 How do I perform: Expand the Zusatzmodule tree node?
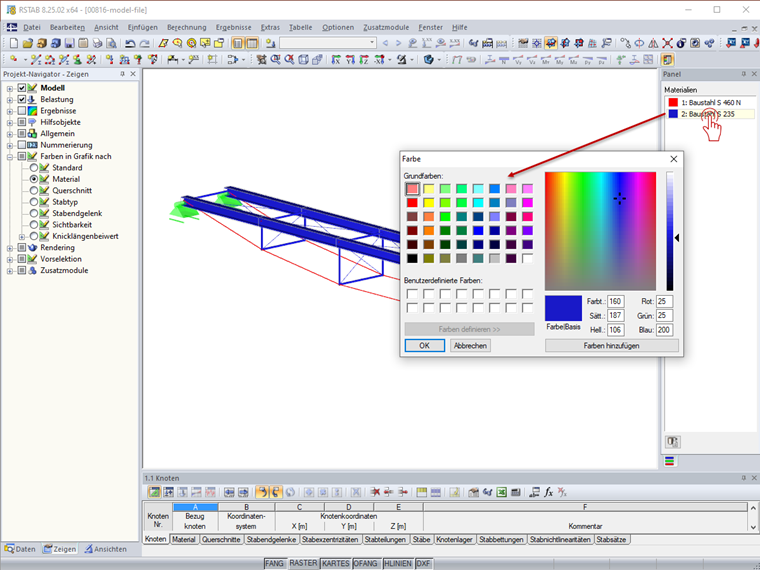[x=10, y=271]
